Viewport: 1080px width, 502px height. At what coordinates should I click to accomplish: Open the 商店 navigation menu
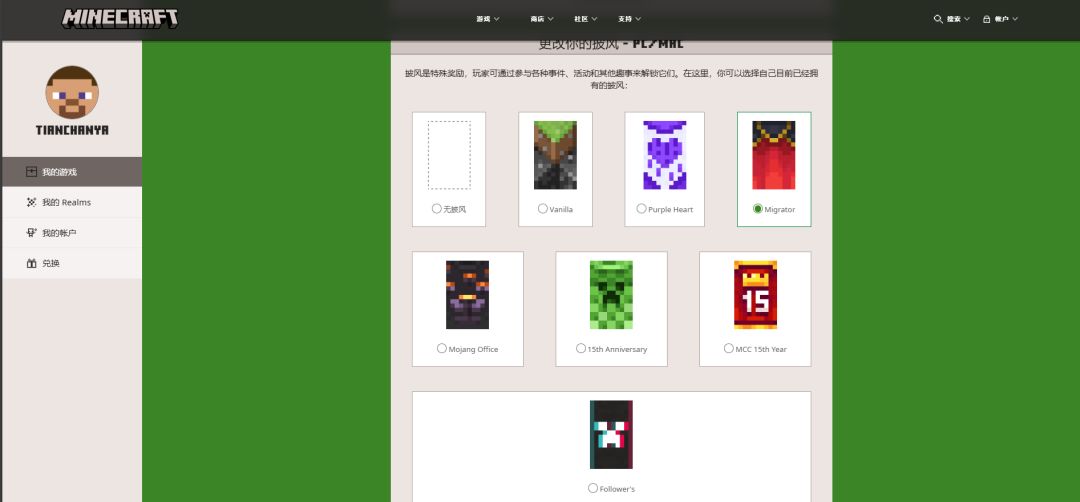pos(542,19)
